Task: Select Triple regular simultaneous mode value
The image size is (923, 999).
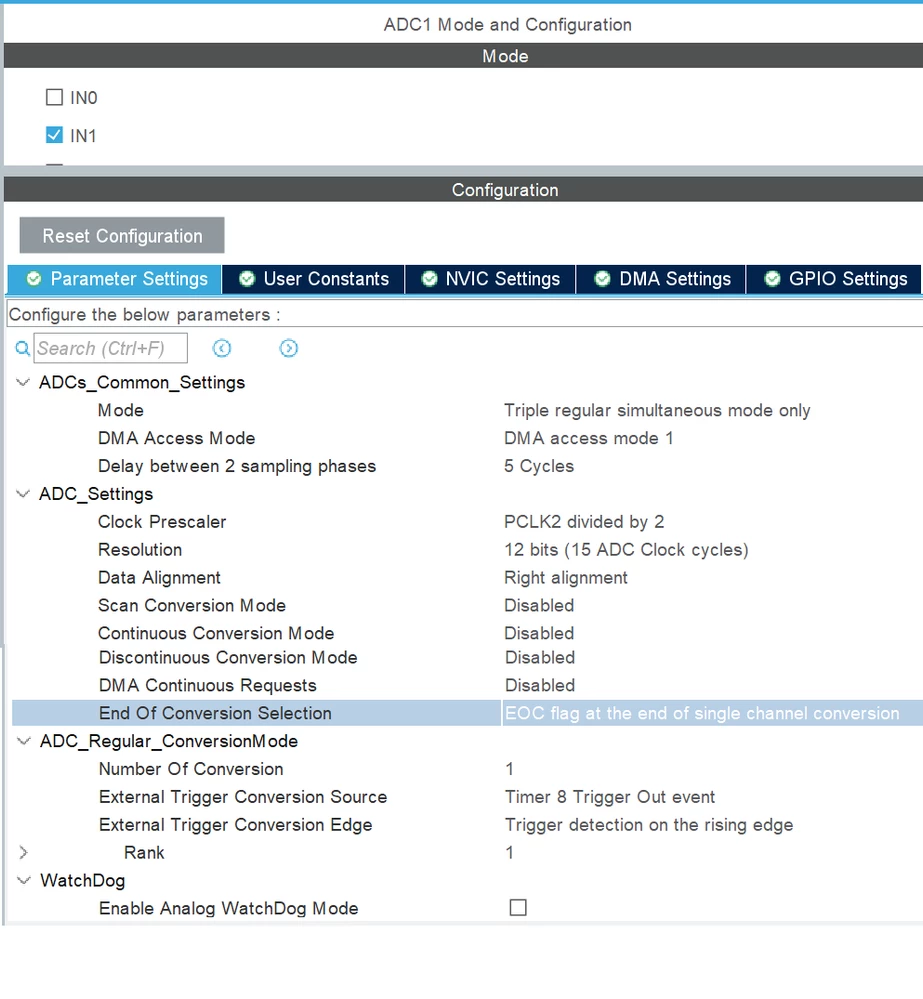Action: coord(657,410)
